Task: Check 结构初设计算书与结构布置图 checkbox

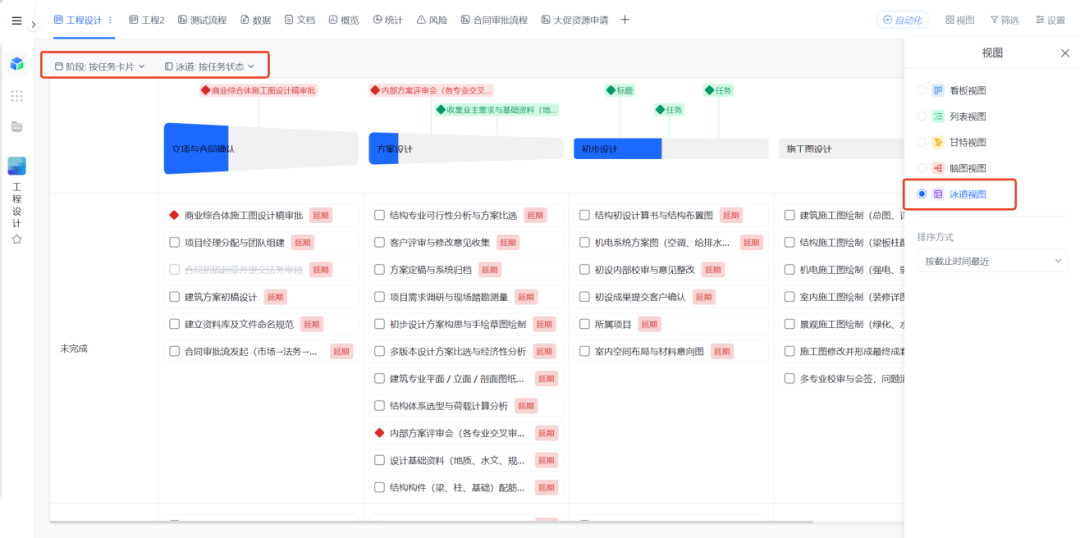Action: coord(584,215)
